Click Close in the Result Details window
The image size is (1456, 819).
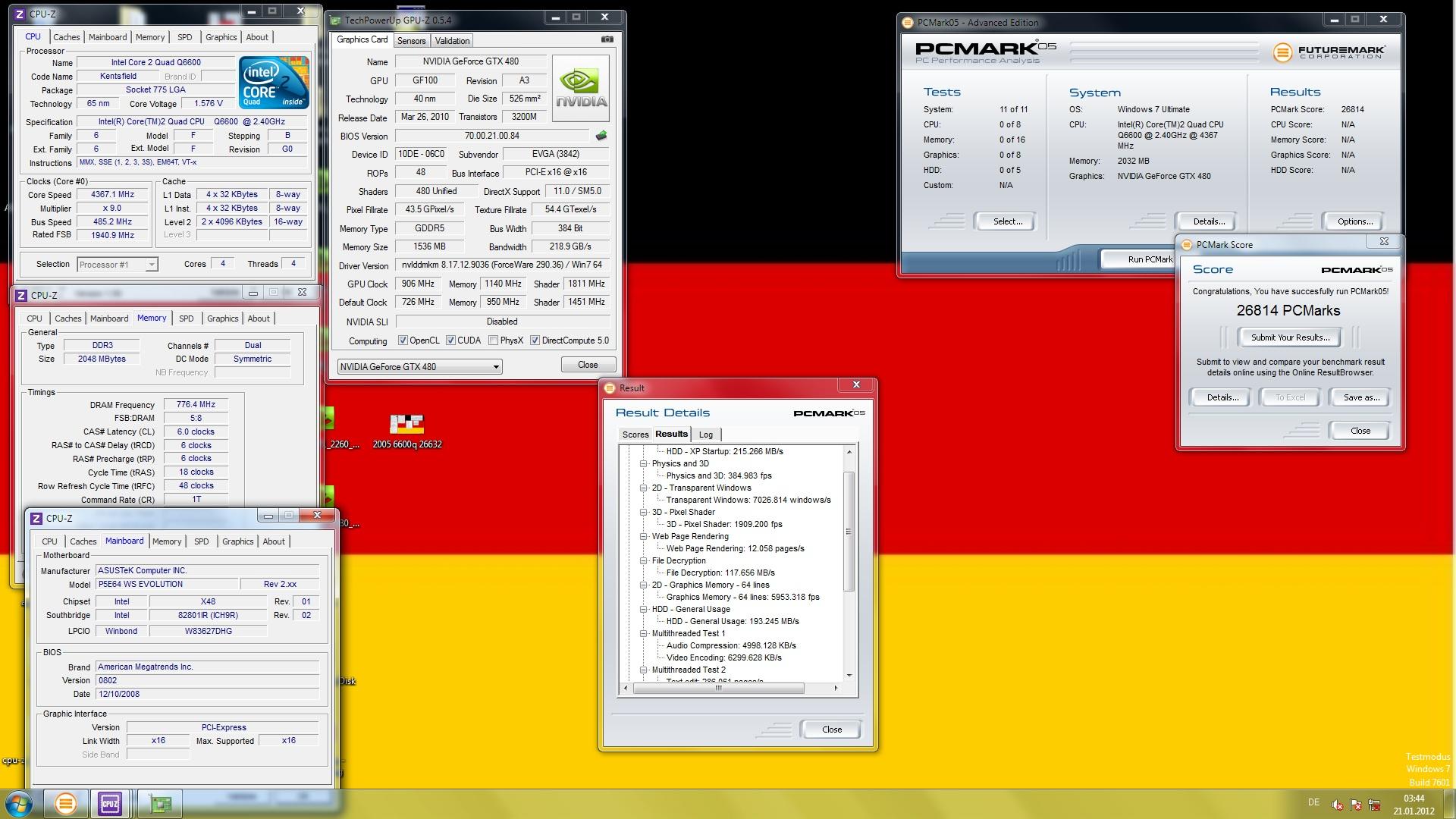[831, 730]
